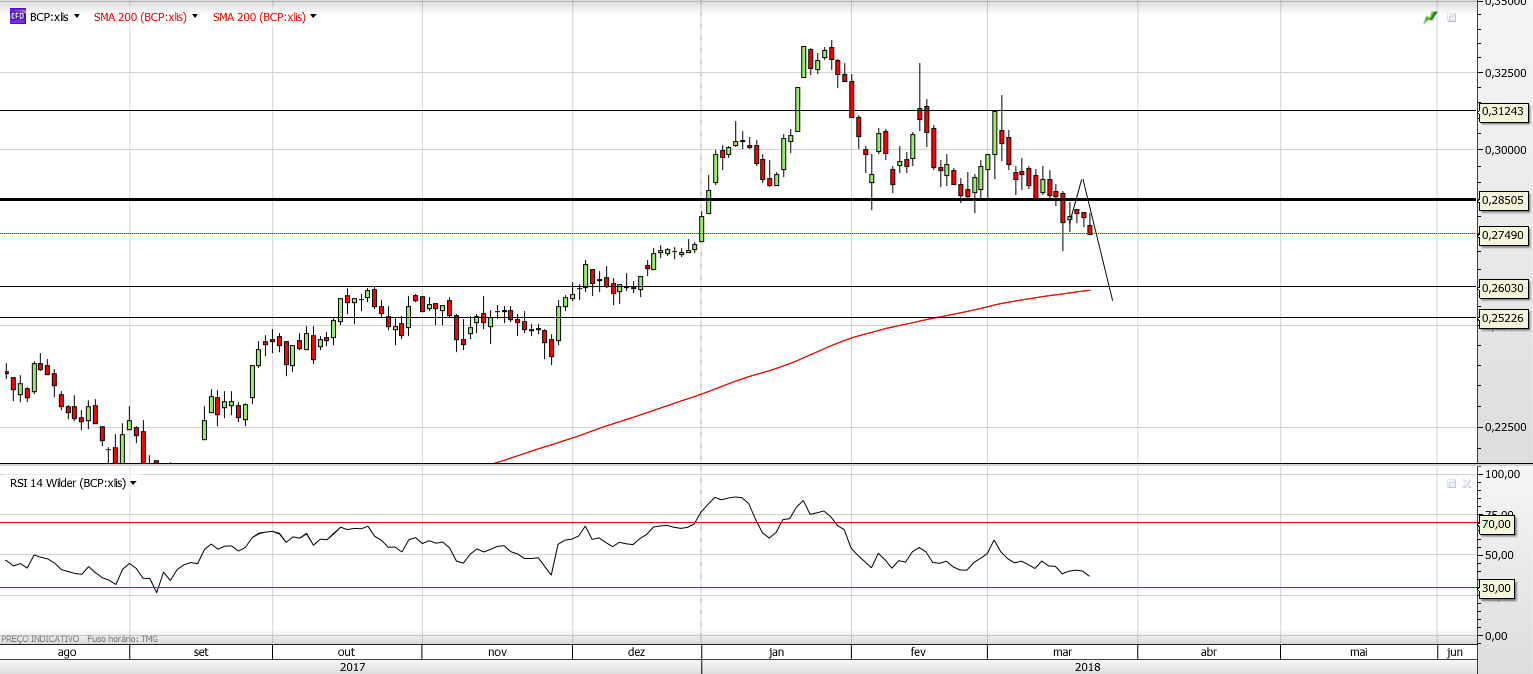This screenshot has width=1533, height=674.
Task: Click the 30,00 RSI oversold level label
Action: click(1496, 588)
